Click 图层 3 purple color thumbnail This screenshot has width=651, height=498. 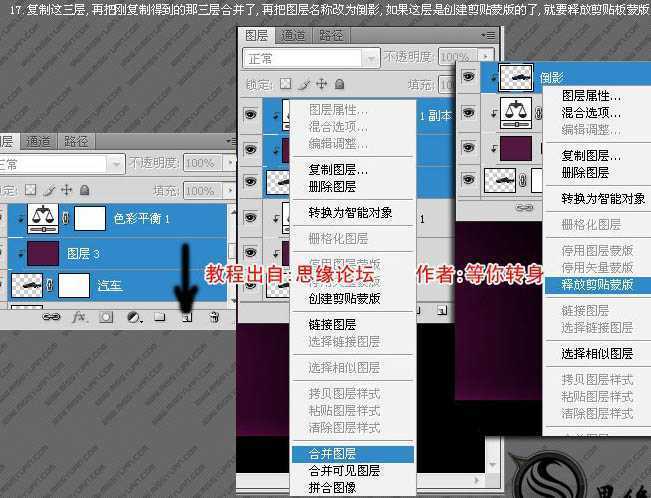coord(43,253)
